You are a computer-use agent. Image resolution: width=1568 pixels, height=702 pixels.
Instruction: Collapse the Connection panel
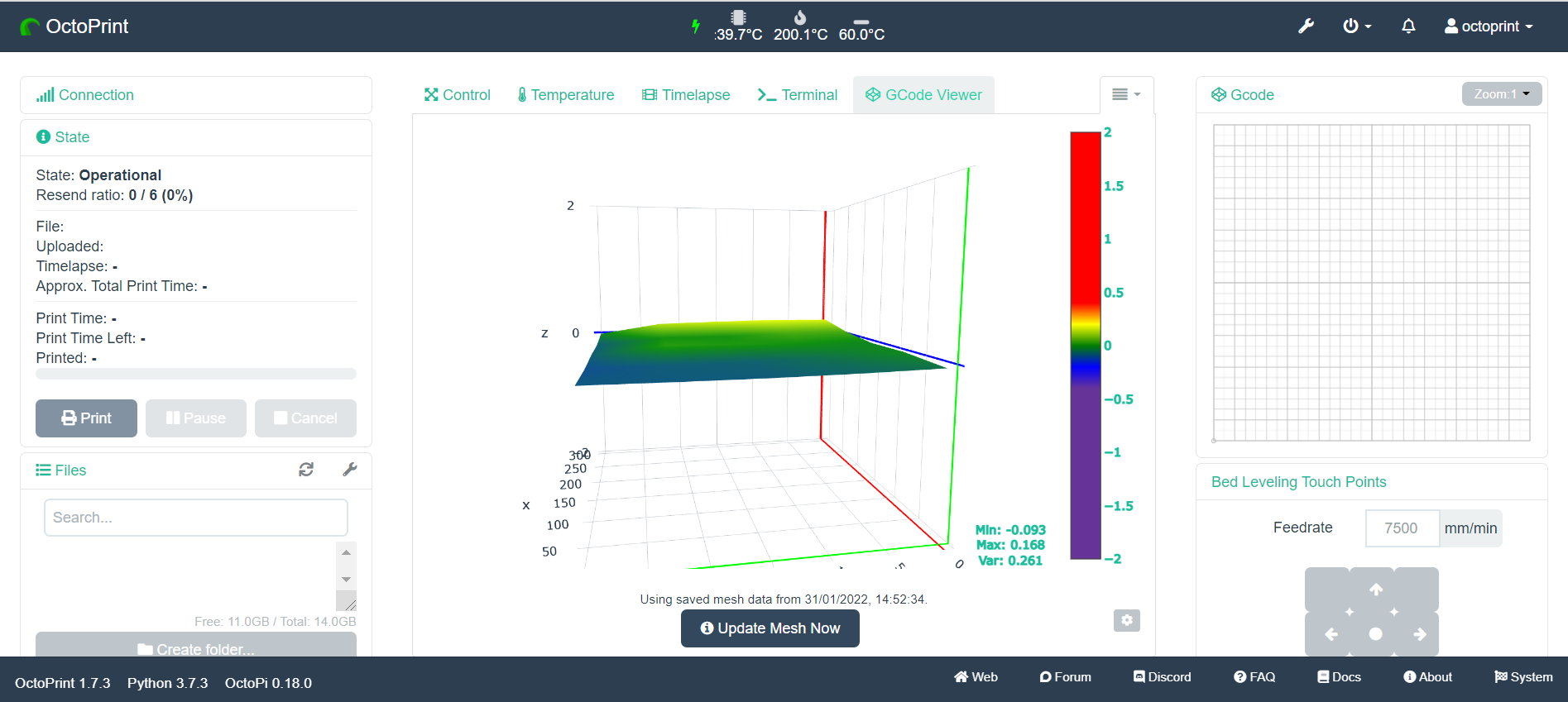coord(96,95)
